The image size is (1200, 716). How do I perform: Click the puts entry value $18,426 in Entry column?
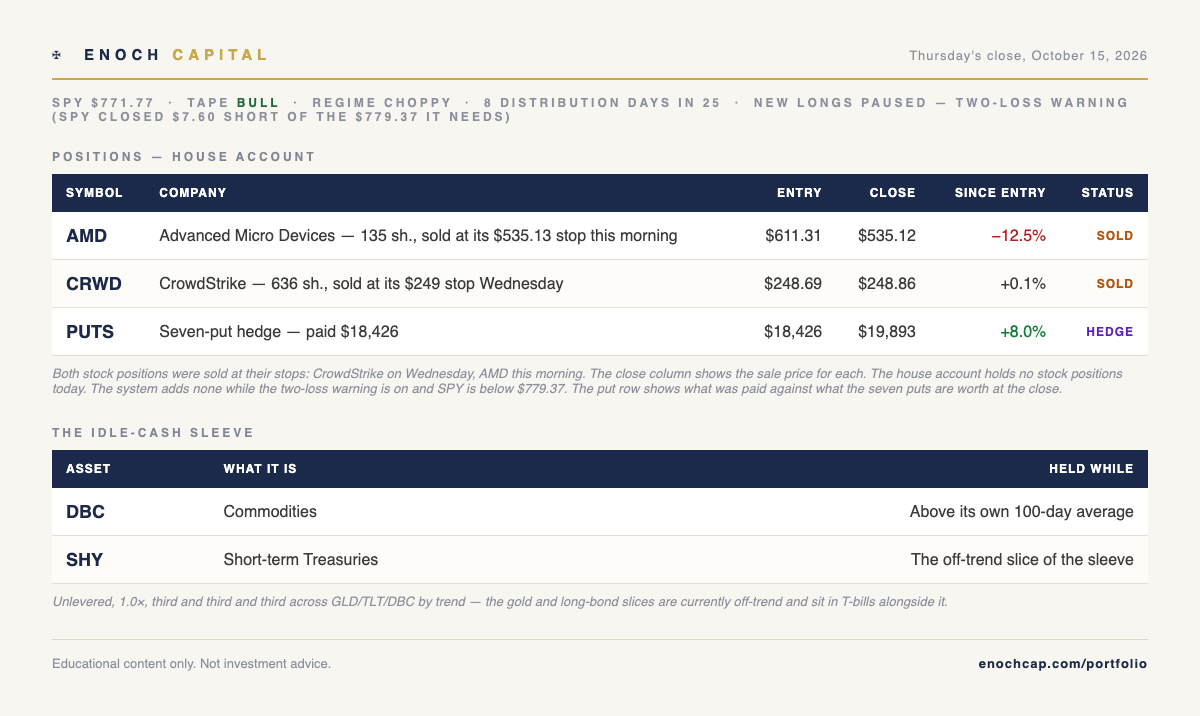click(793, 332)
